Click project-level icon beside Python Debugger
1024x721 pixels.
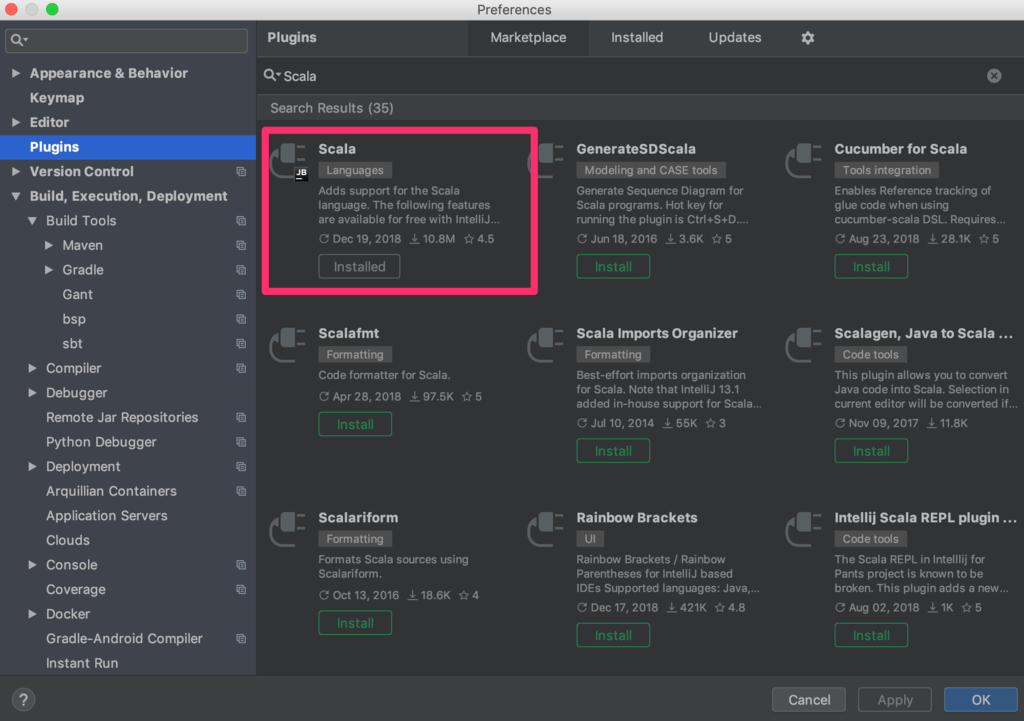241,442
